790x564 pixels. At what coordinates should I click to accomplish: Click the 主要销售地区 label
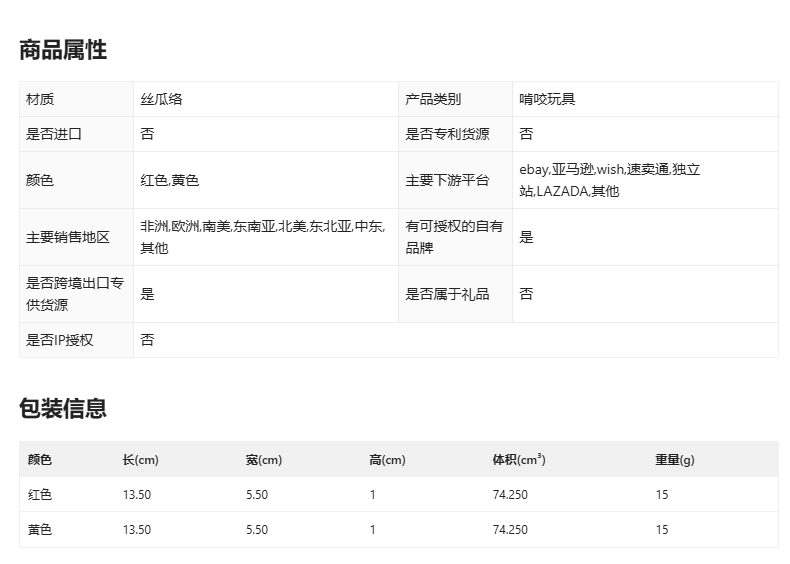pos(68,237)
